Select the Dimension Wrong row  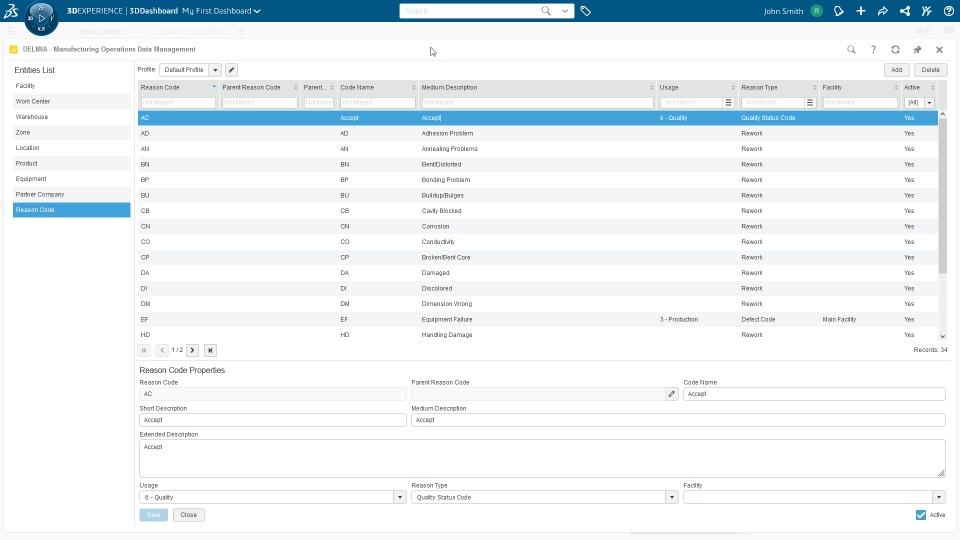[538, 304]
